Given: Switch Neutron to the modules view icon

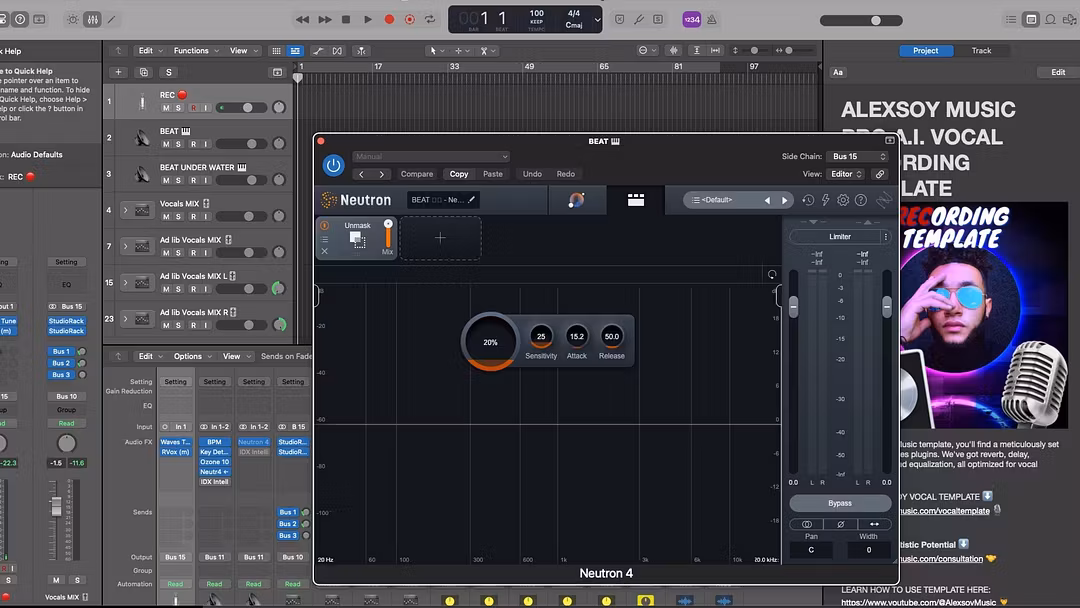Looking at the screenshot, I should click(636, 200).
